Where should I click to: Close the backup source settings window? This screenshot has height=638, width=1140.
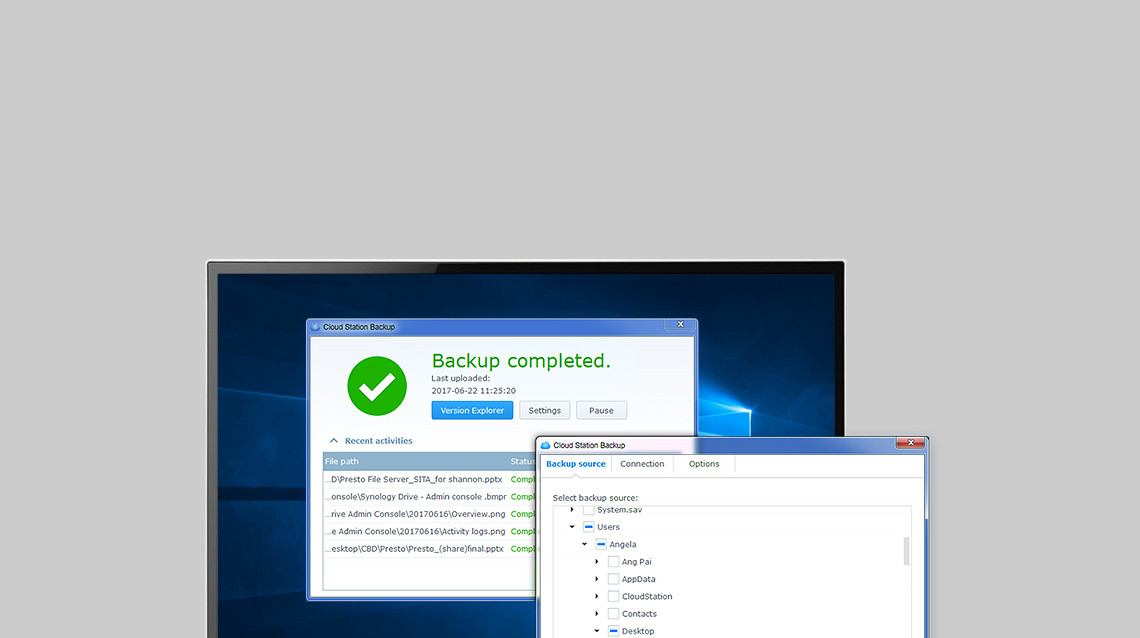[x=910, y=443]
